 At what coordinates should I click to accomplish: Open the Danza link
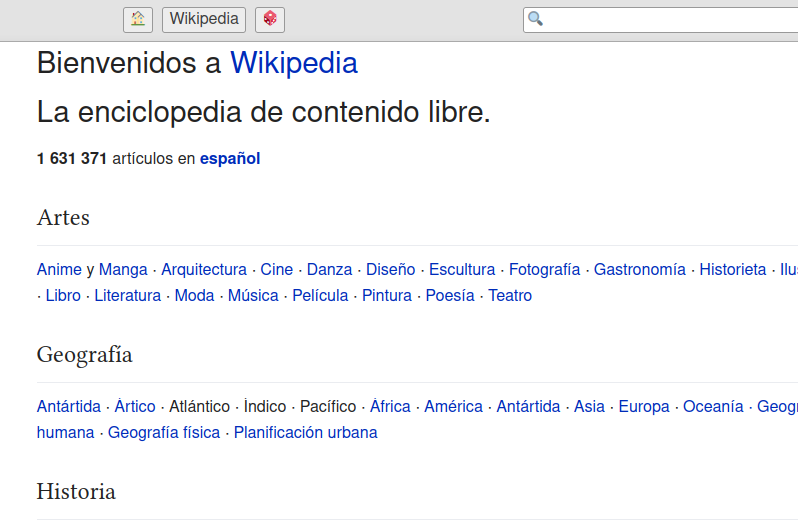(x=329, y=269)
